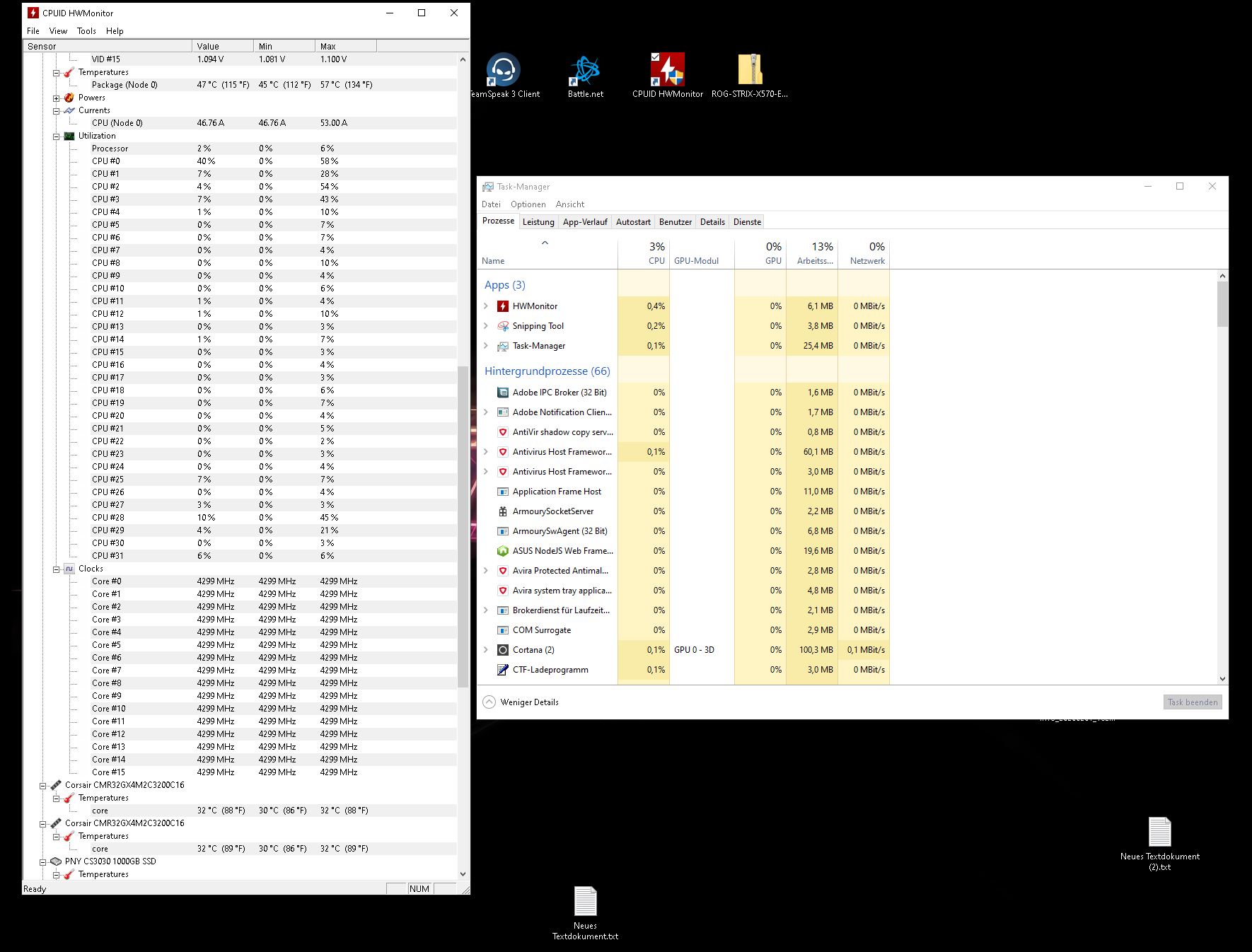Viewport: 1252px width, 952px height.
Task: Click Task beenden button
Action: [1193, 702]
